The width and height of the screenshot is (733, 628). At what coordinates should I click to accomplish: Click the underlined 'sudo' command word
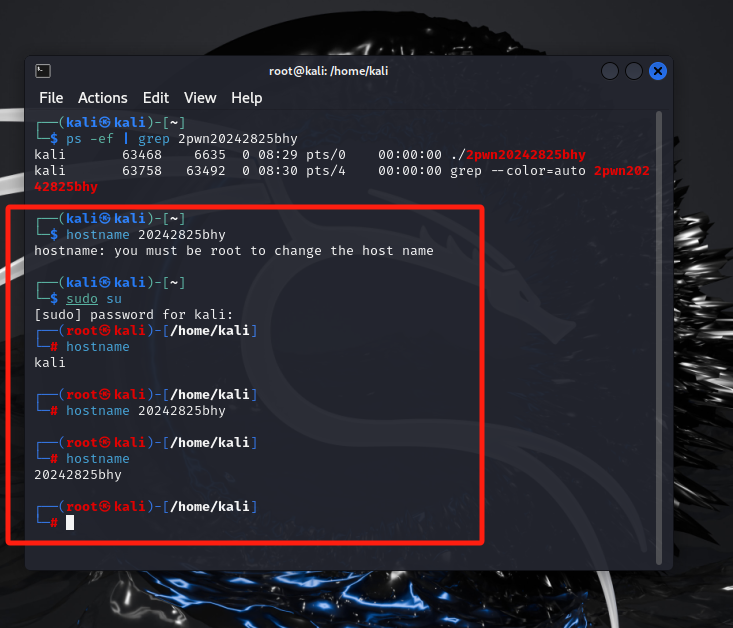pos(82,299)
